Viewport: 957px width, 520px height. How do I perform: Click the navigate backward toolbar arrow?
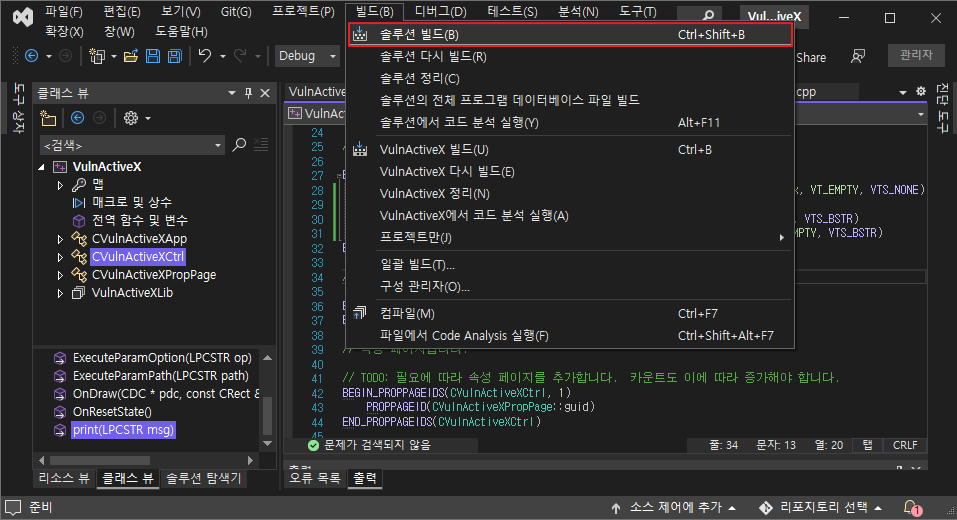click(x=32, y=56)
